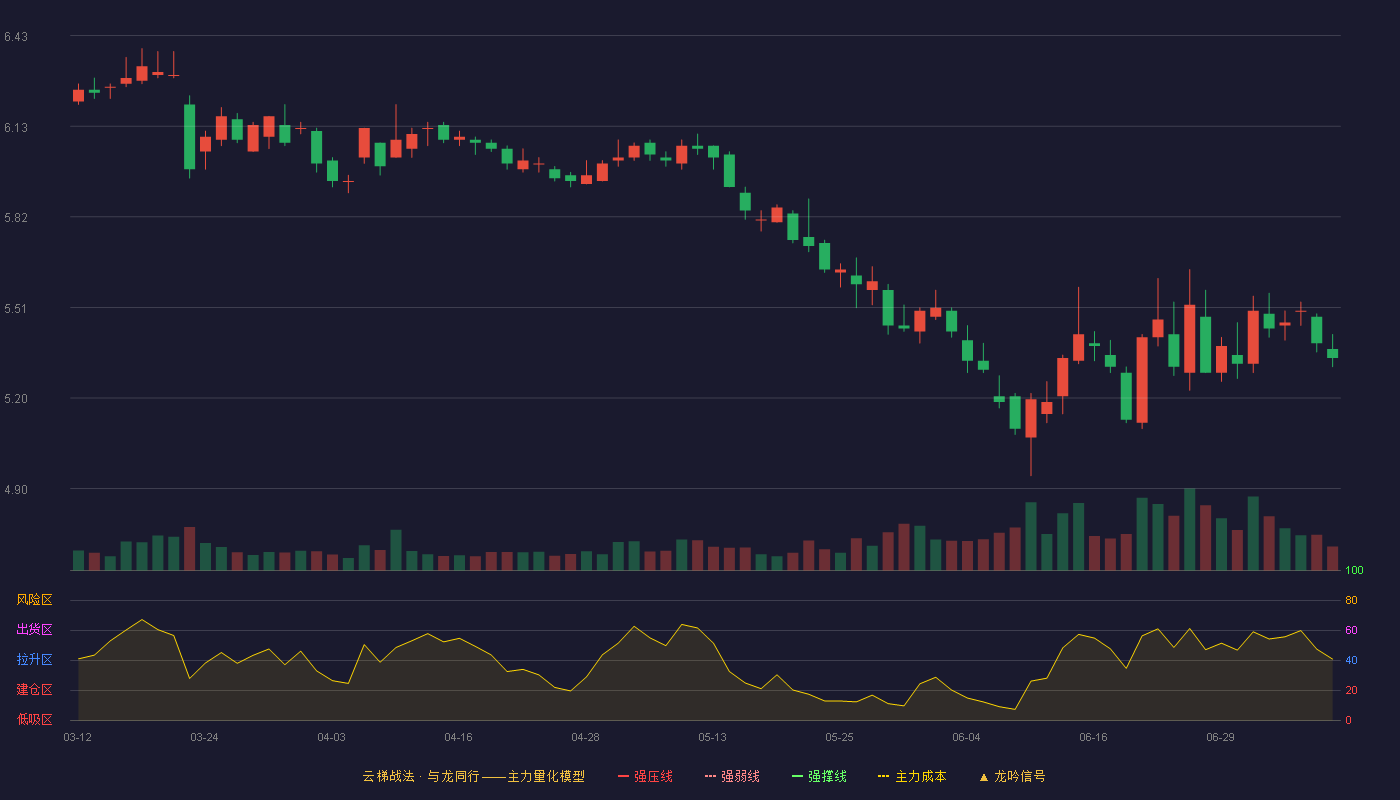1400x800 pixels.
Task: Click the 龙吟信号 triangle marker
Action: [x=983, y=776]
